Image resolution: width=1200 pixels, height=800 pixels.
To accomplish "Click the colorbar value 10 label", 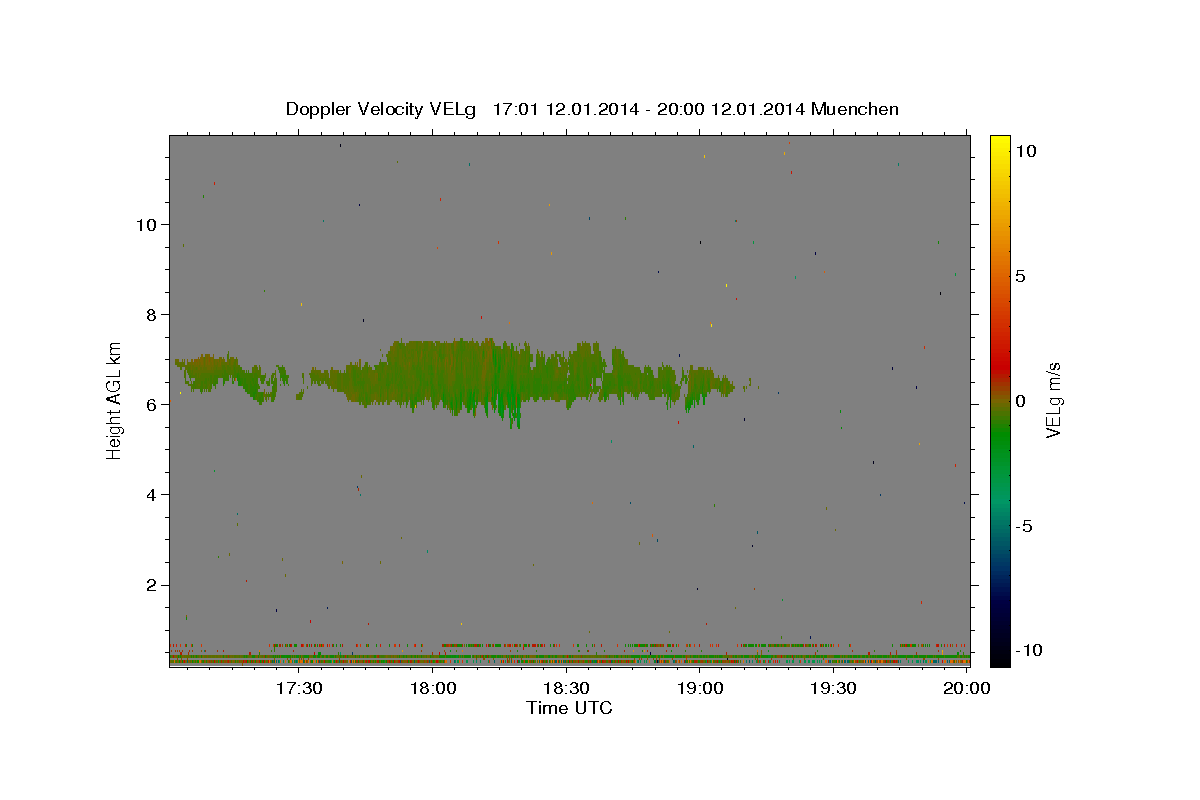I will pos(1025,151).
